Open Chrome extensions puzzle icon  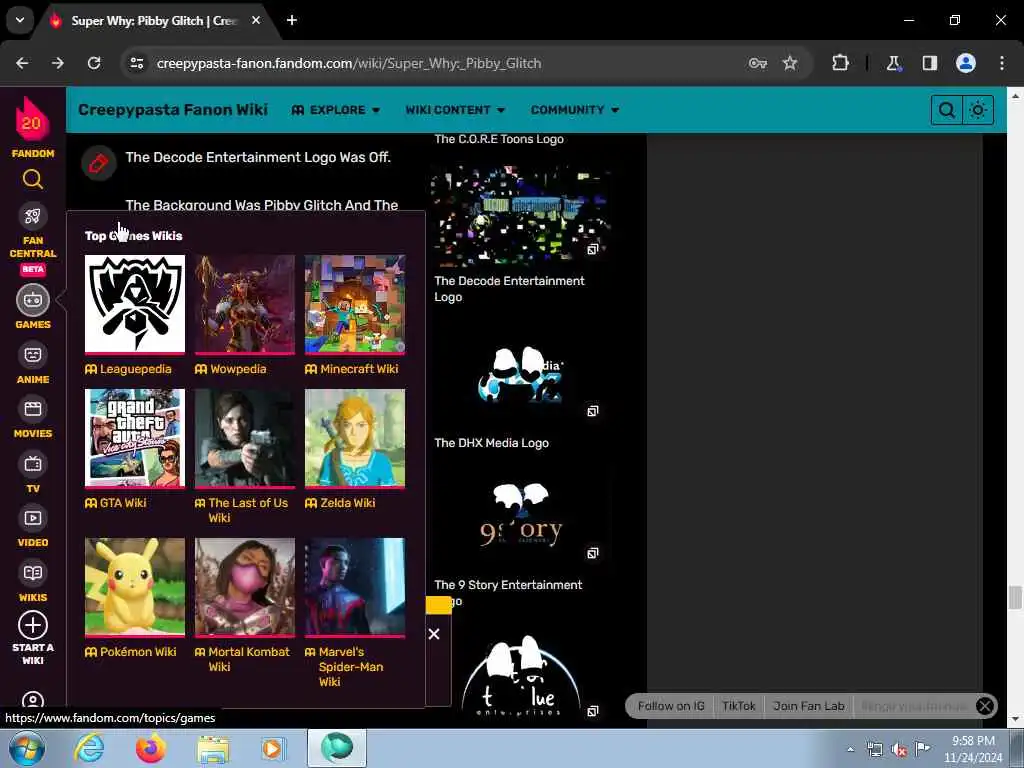pyautogui.click(x=840, y=63)
